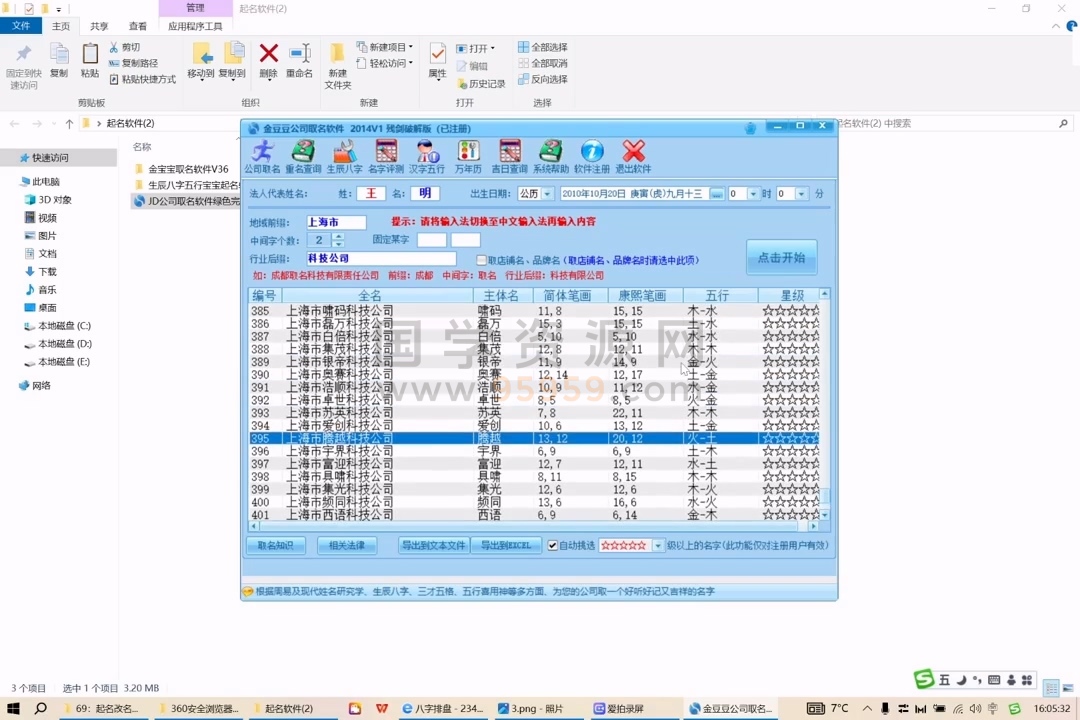Viewport: 1080px width, 720px height.
Task: Open the birth date picker dropdown button
Action: pyautogui.click(x=716, y=194)
